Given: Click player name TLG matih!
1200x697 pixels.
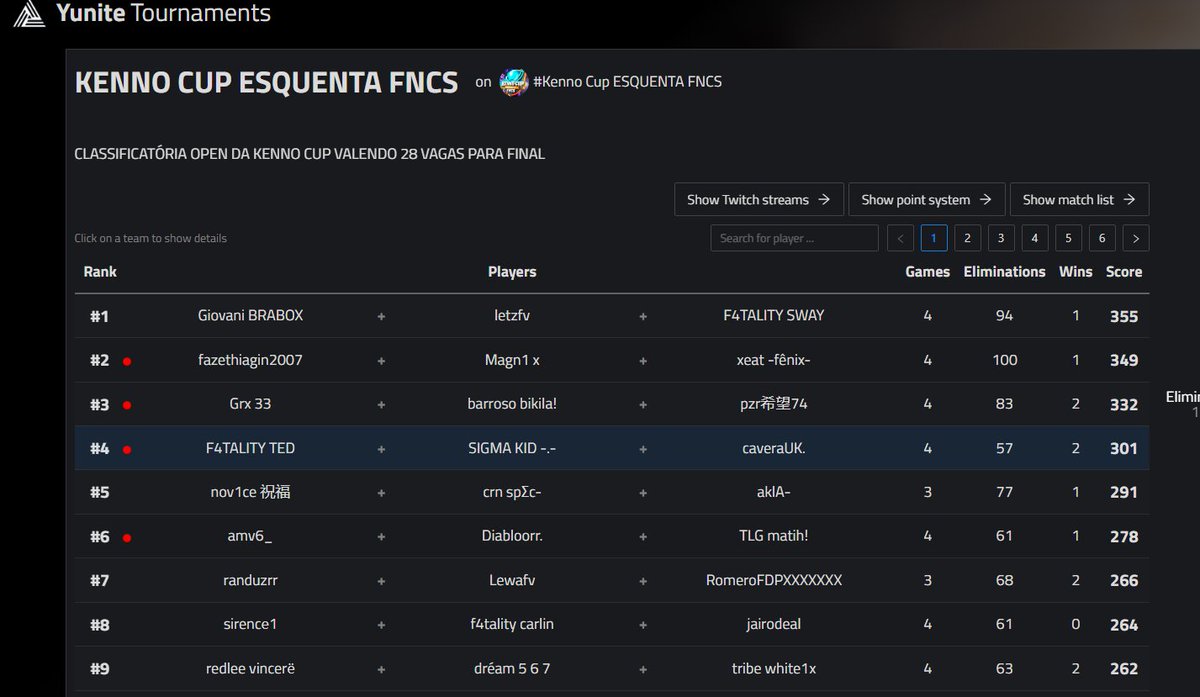Looking at the screenshot, I should pos(774,536).
